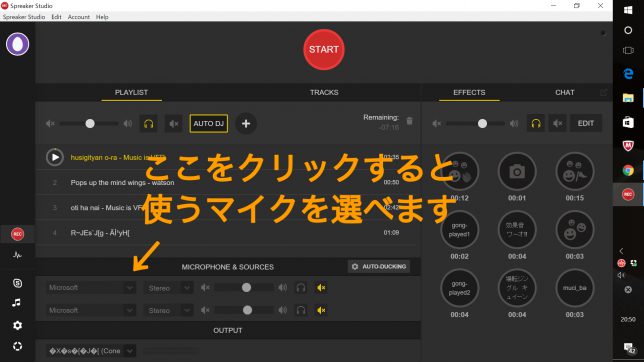Toggle playlist headphone preview
The height and width of the screenshot is (362, 644).
coord(149,123)
